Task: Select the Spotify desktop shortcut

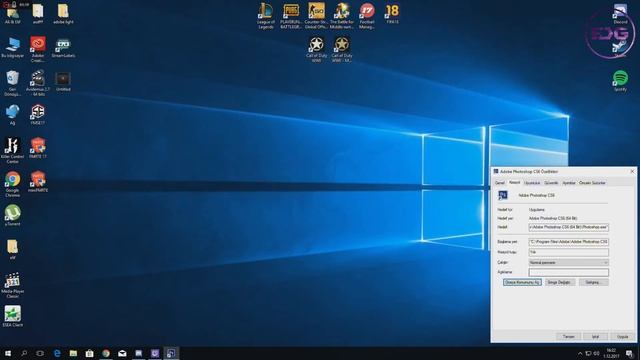Action: (620, 80)
